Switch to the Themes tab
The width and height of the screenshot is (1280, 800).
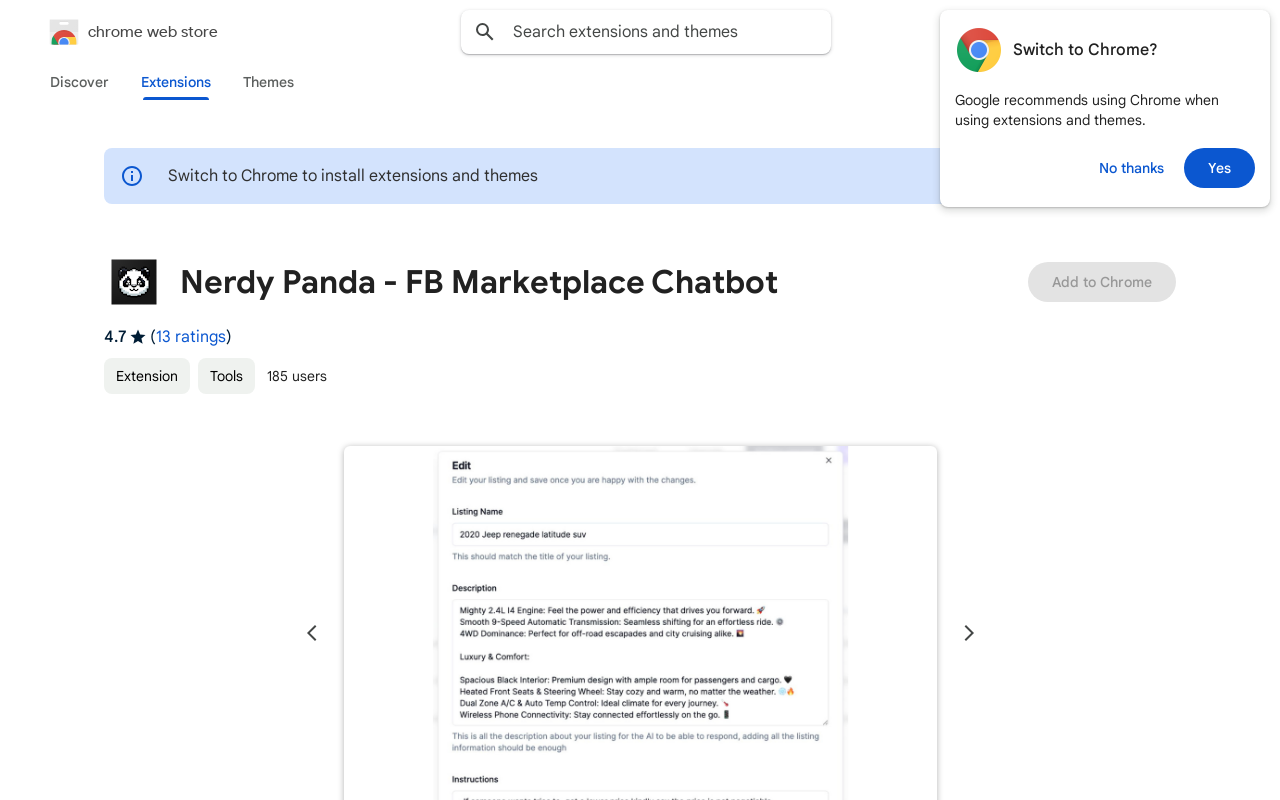click(268, 82)
